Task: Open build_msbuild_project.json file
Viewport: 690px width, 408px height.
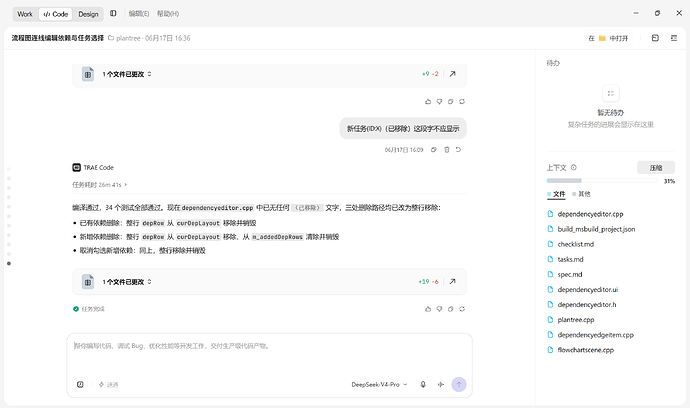Action: pyautogui.click(x=591, y=229)
